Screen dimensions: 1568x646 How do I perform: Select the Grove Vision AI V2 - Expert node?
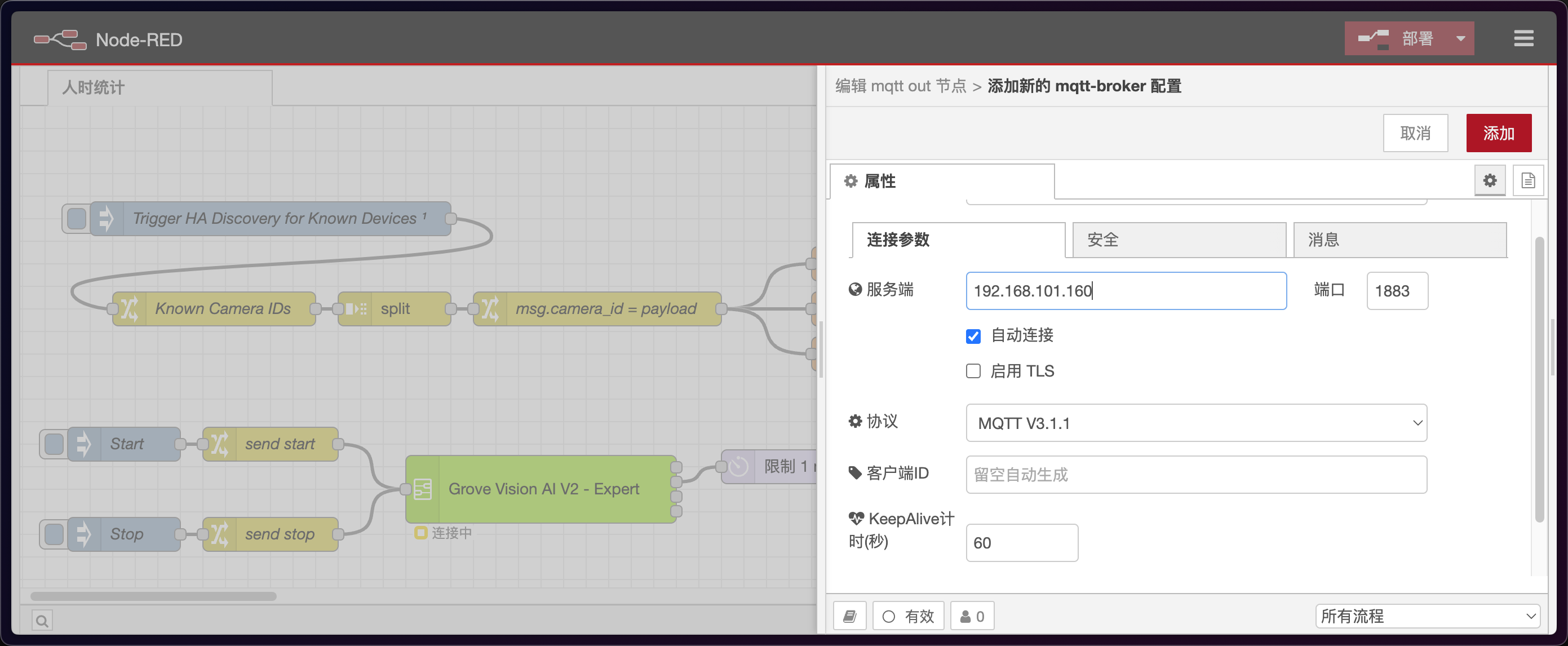541,489
